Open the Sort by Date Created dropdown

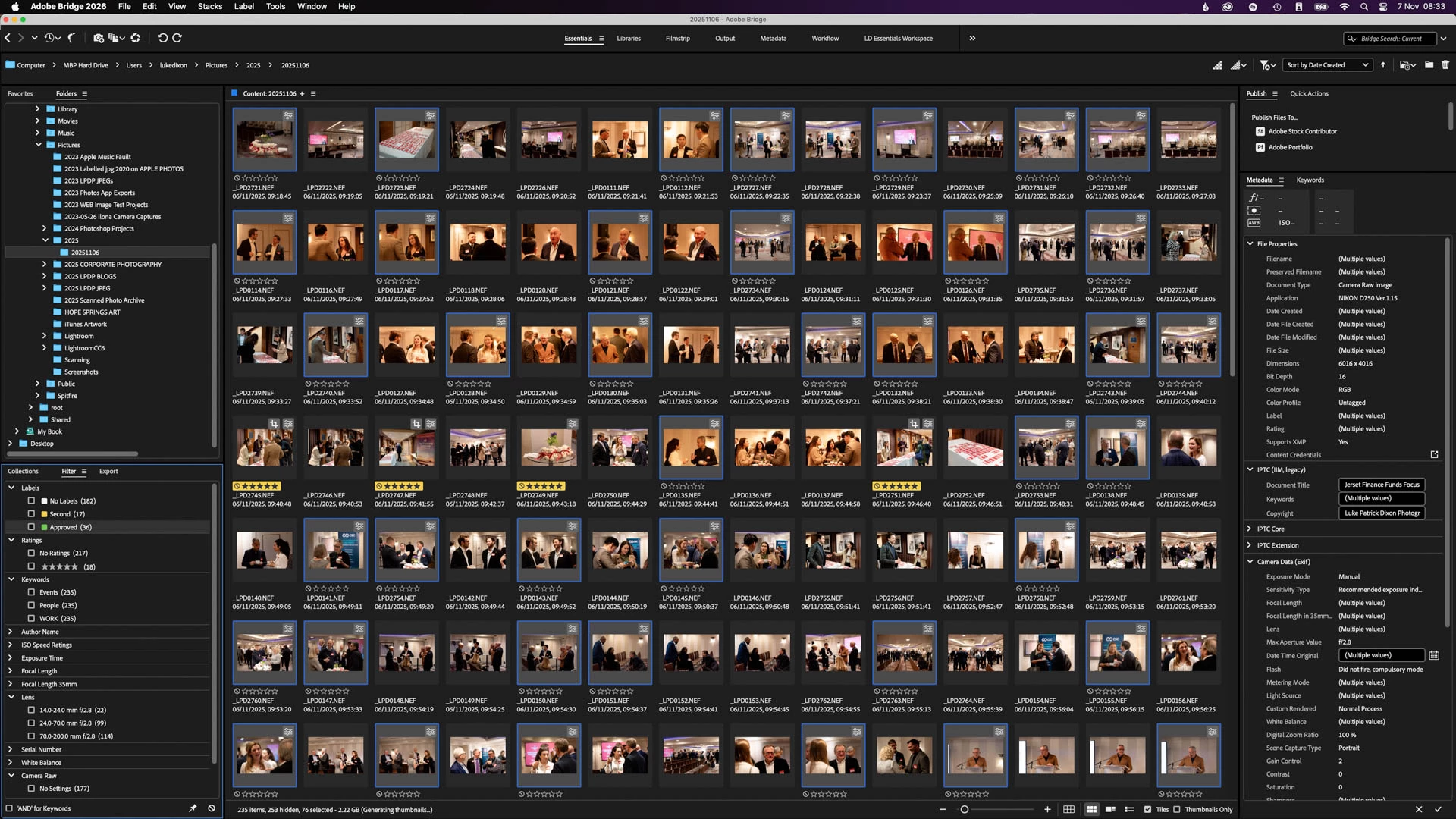point(1327,65)
